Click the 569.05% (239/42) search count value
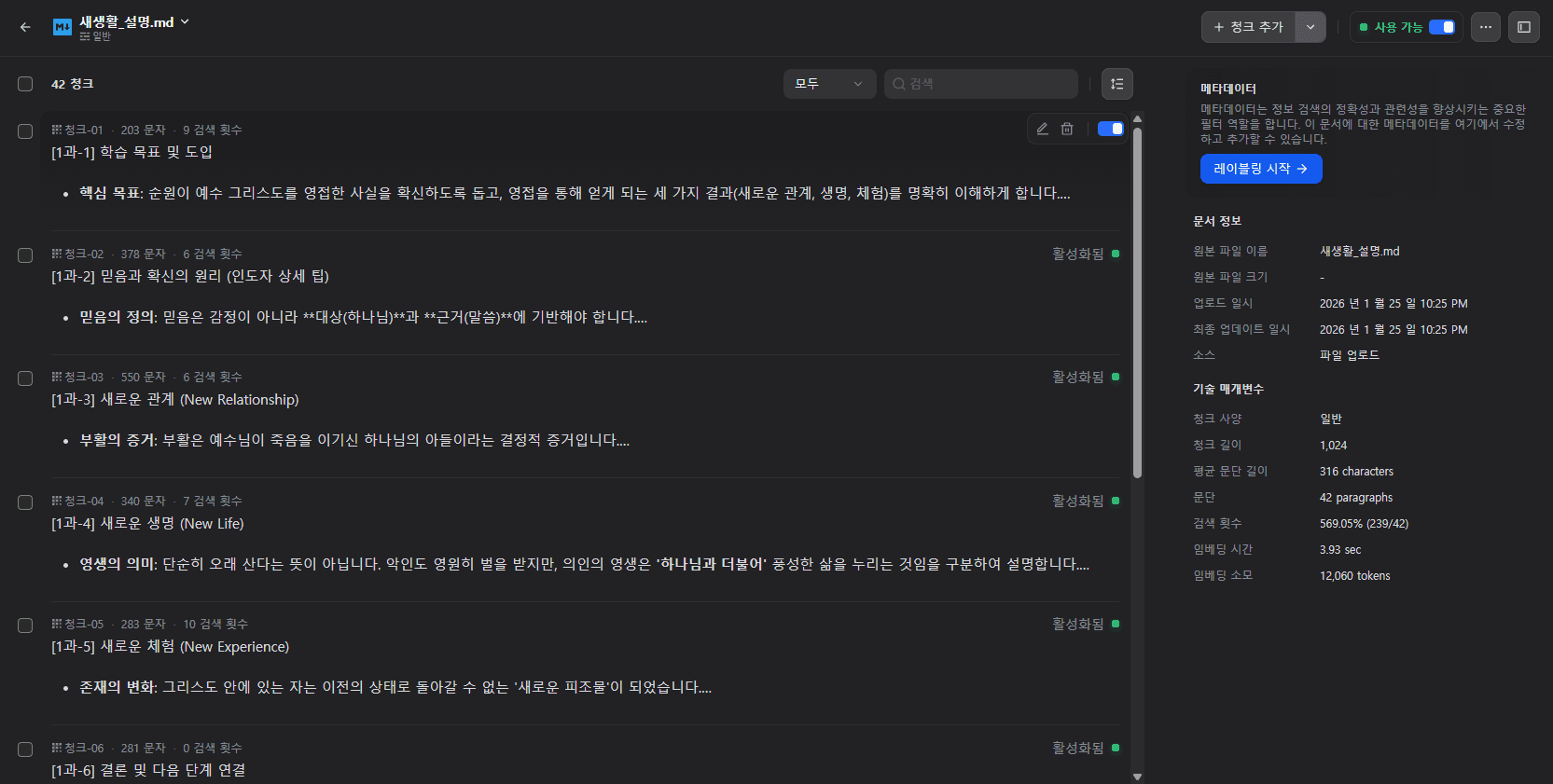 tap(1364, 524)
